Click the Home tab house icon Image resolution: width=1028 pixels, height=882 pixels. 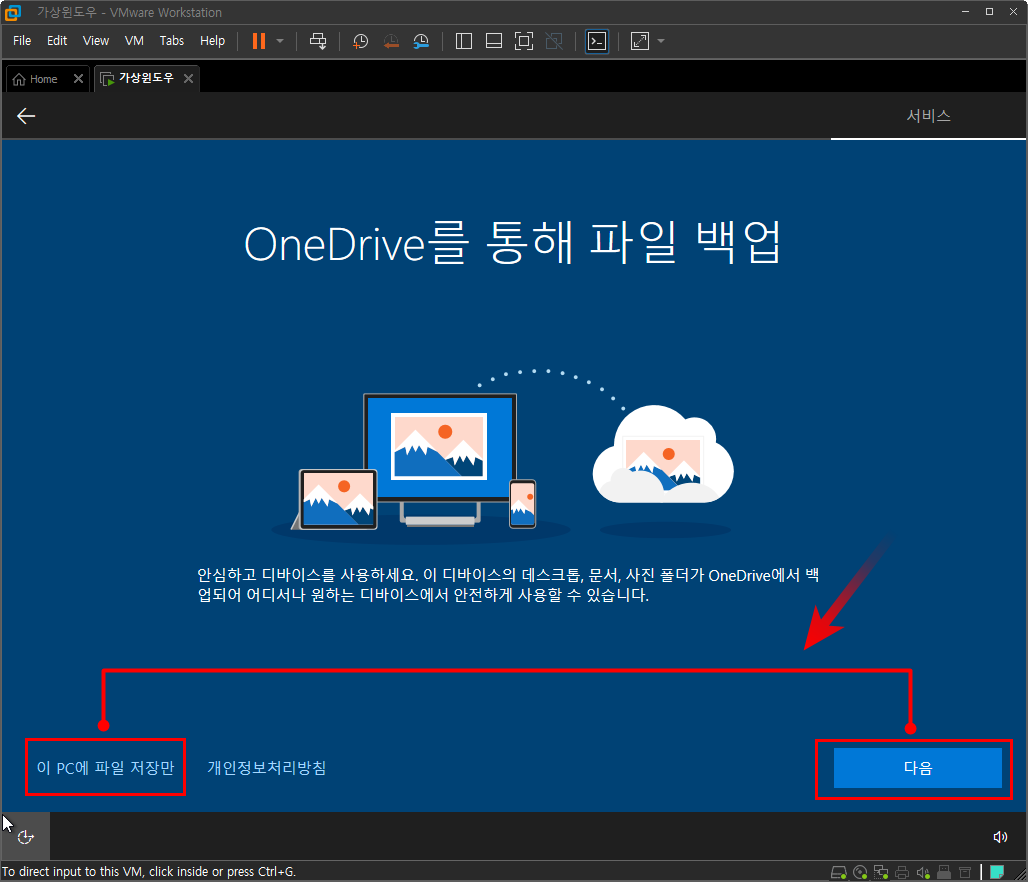click(x=19, y=79)
